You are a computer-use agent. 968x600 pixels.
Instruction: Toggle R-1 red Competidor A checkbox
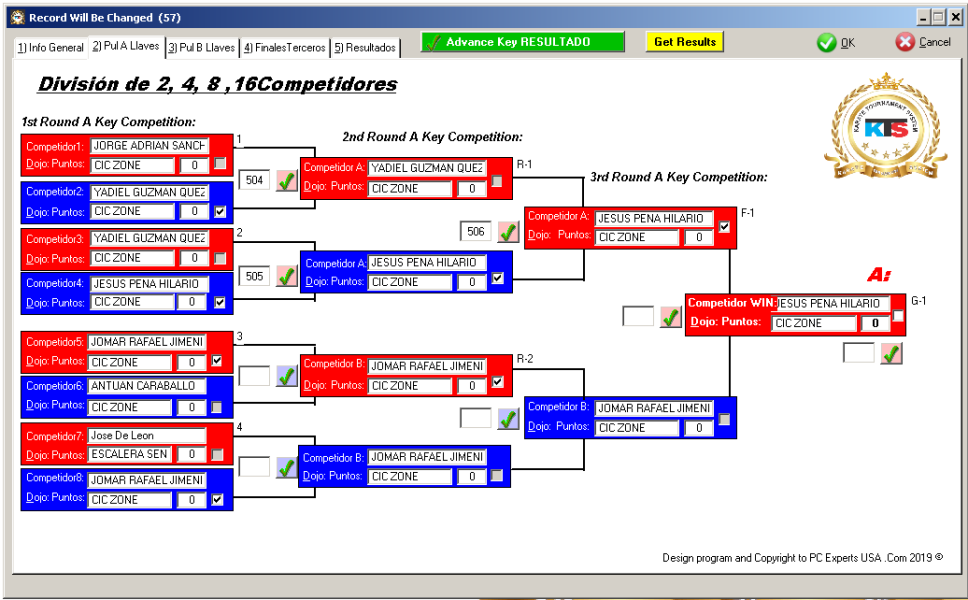coord(497,181)
